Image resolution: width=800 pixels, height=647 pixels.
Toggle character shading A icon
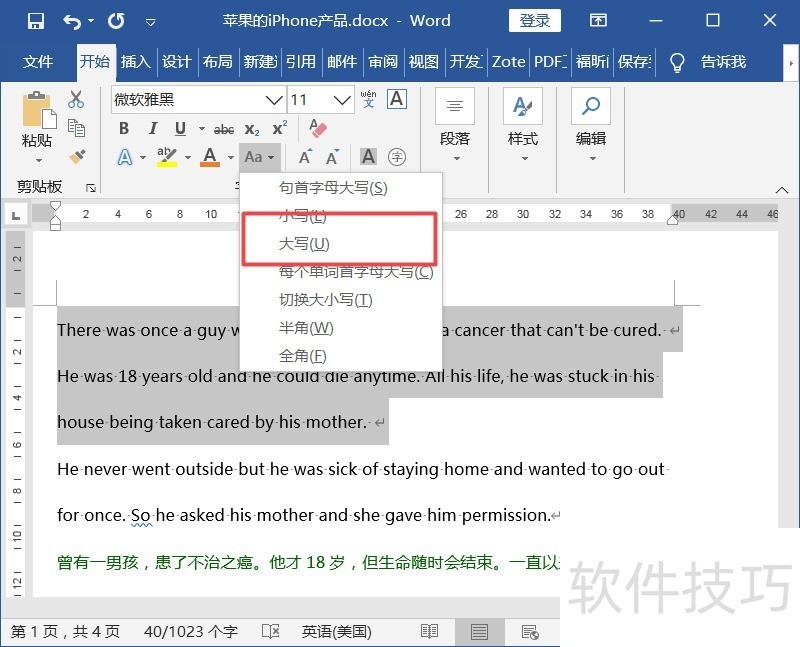pos(368,157)
